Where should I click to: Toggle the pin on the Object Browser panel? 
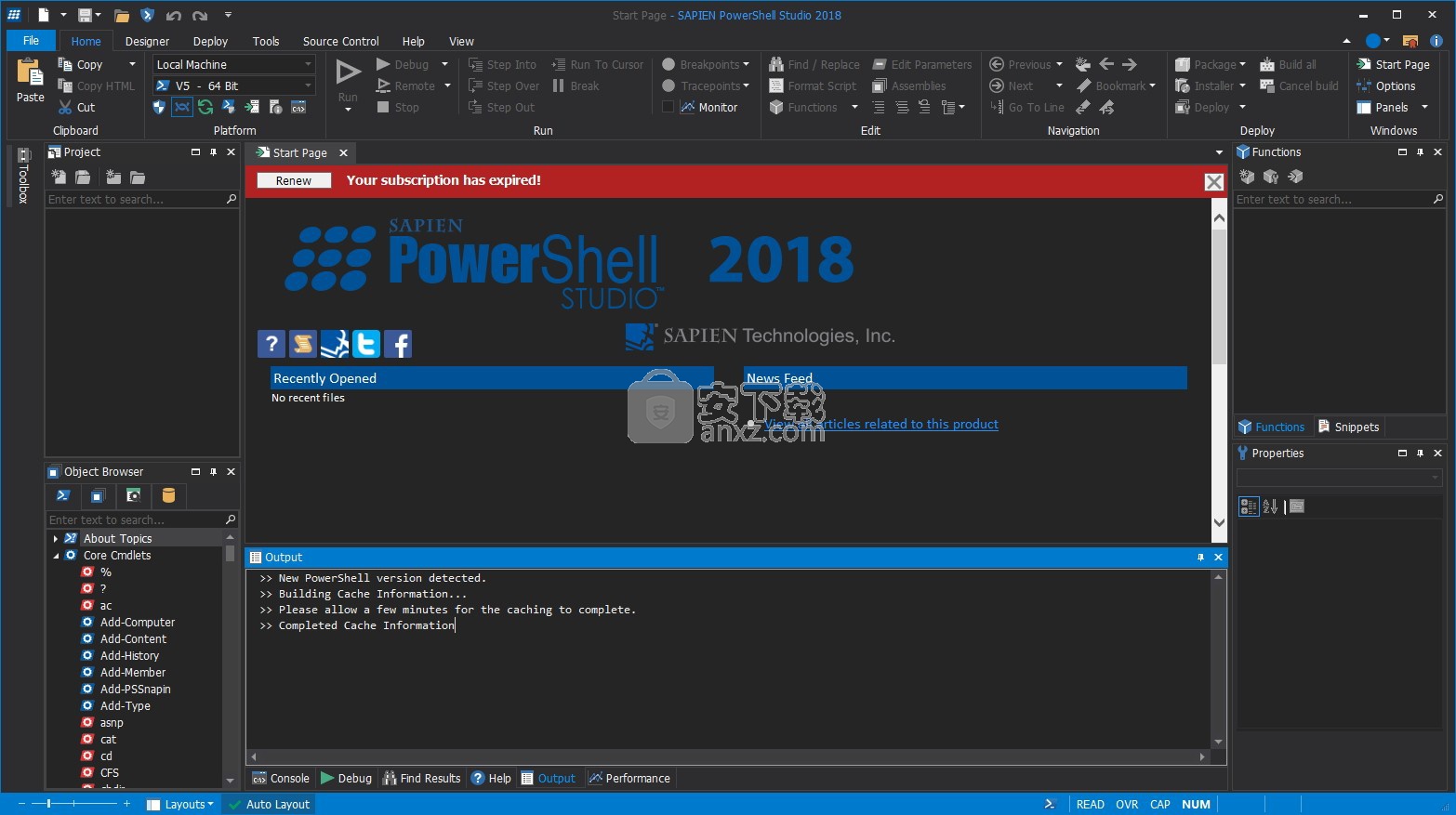click(x=213, y=472)
